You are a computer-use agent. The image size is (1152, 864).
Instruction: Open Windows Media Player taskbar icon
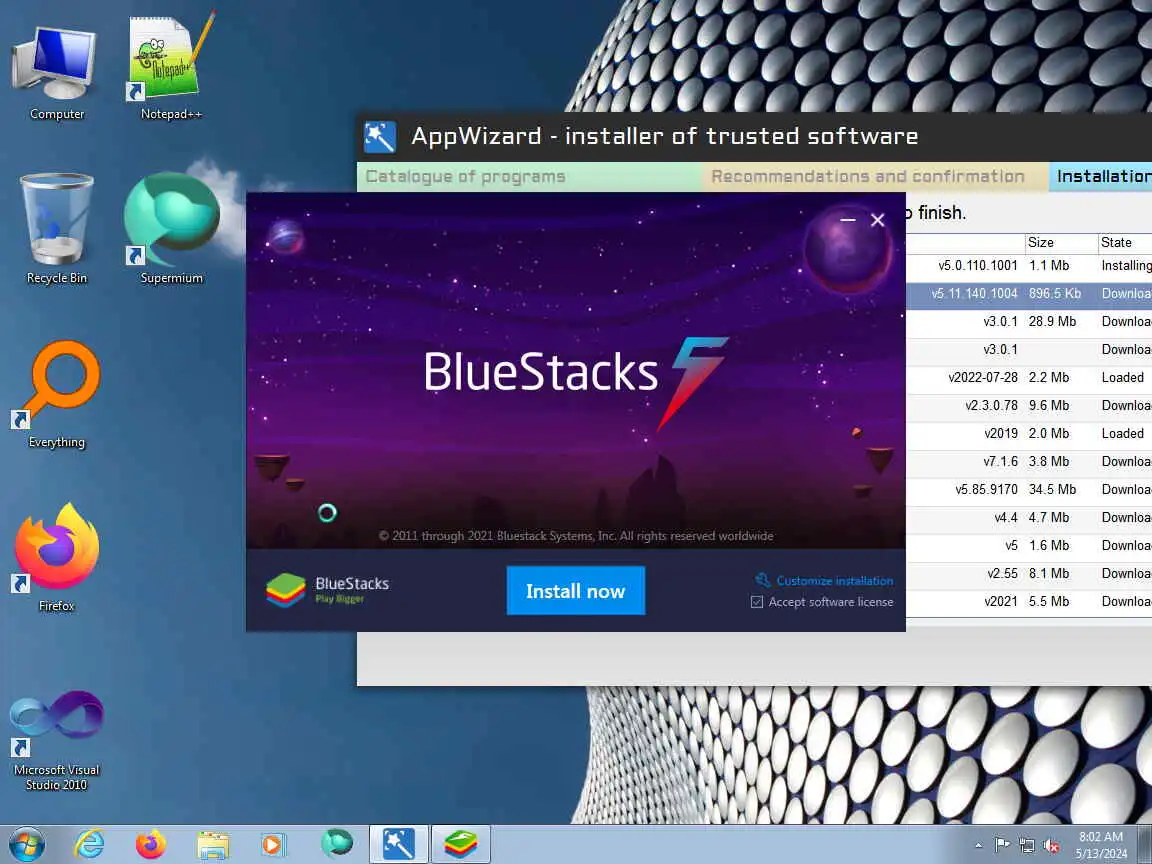coord(274,845)
